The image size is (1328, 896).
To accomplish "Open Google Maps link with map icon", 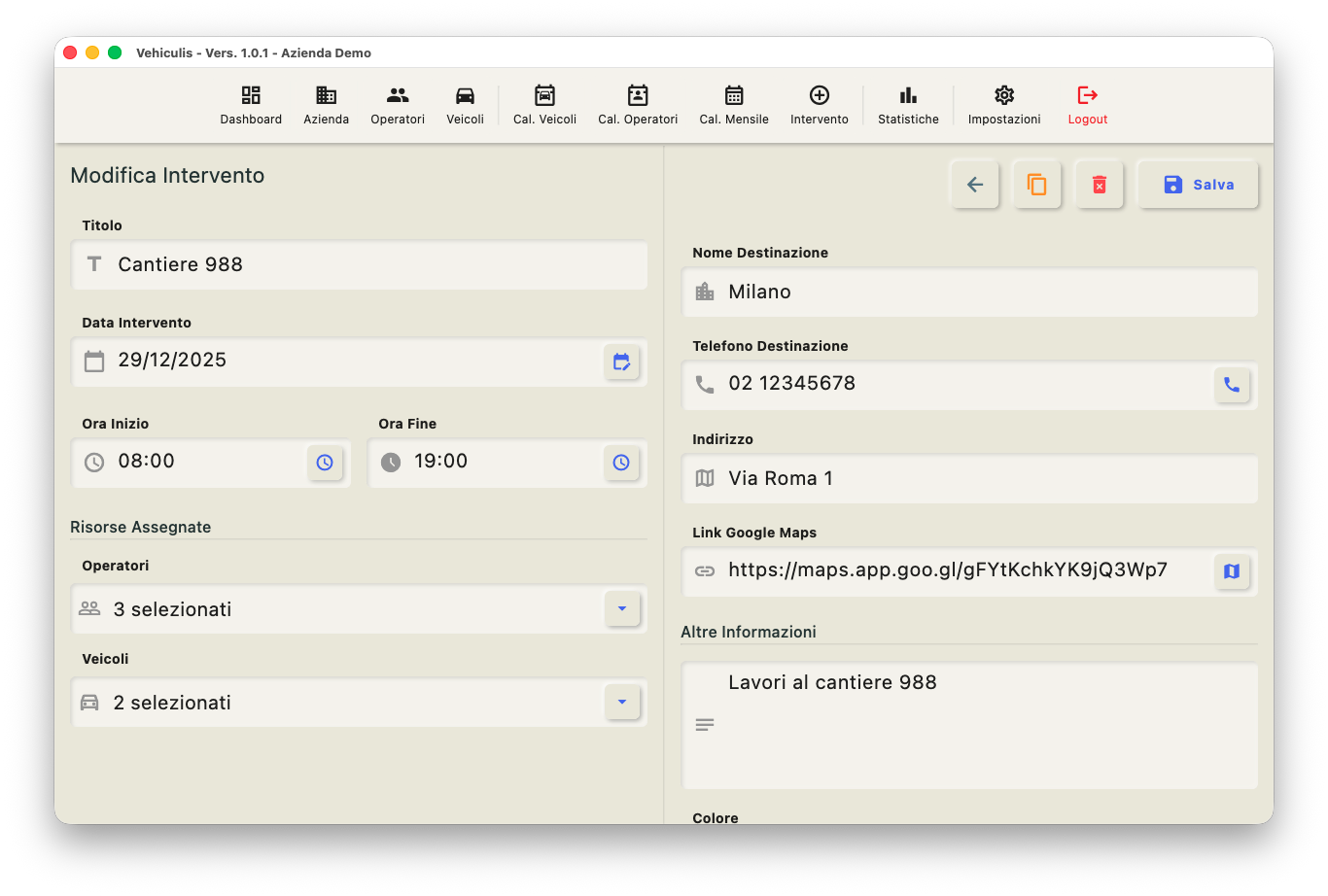I will pos(1232,571).
